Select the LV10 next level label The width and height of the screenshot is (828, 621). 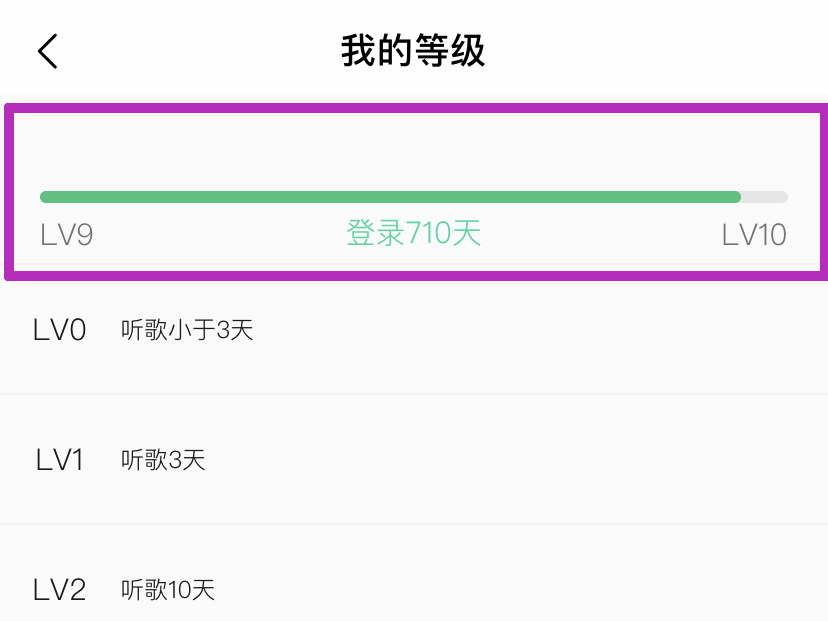click(754, 235)
